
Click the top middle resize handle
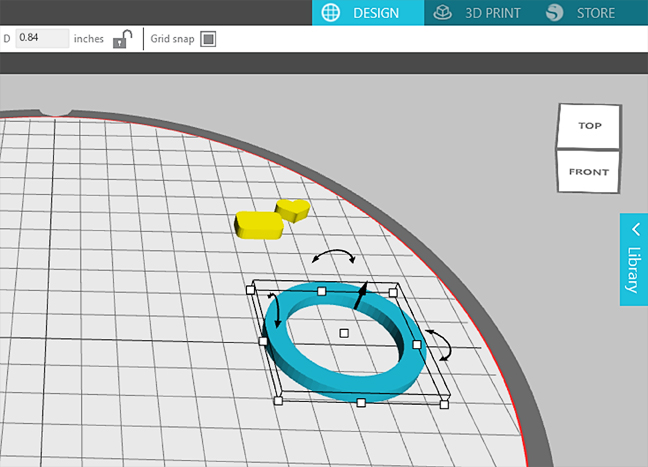pyautogui.click(x=322, y=291)
